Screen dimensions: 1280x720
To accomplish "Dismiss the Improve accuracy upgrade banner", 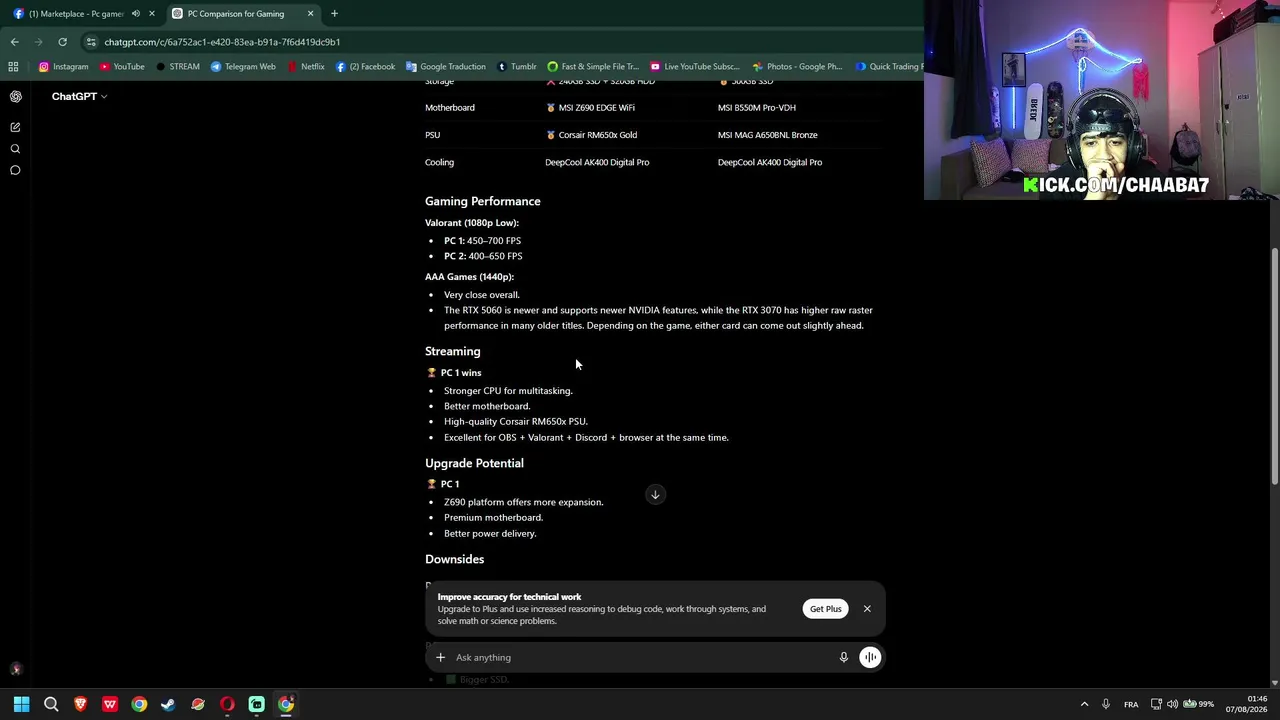I will click(867, 608).
